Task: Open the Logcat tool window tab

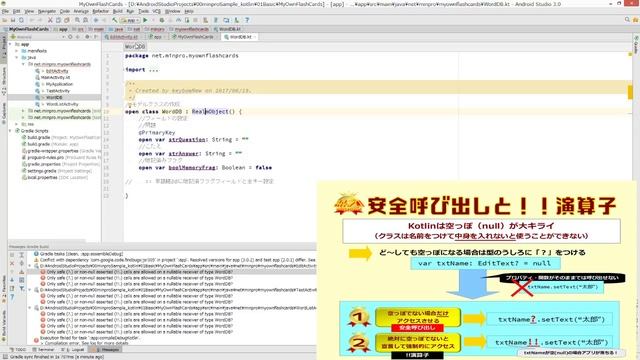Action: (74, 350)
